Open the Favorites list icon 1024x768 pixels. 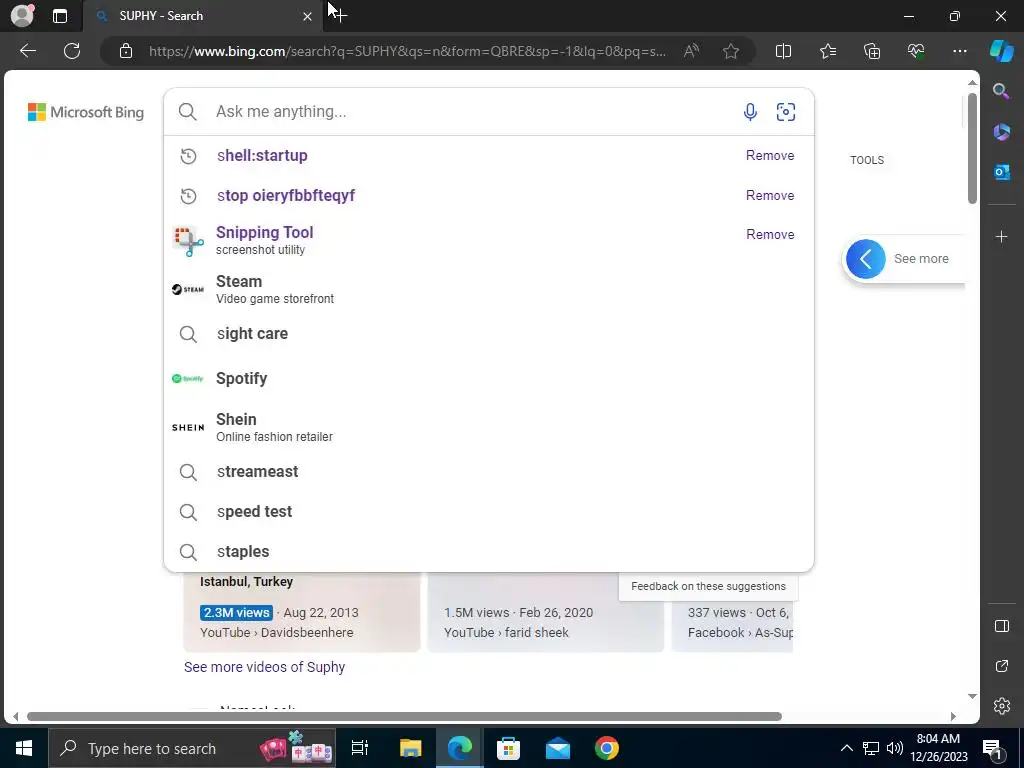pyautogui.click(x=827, y=51)
